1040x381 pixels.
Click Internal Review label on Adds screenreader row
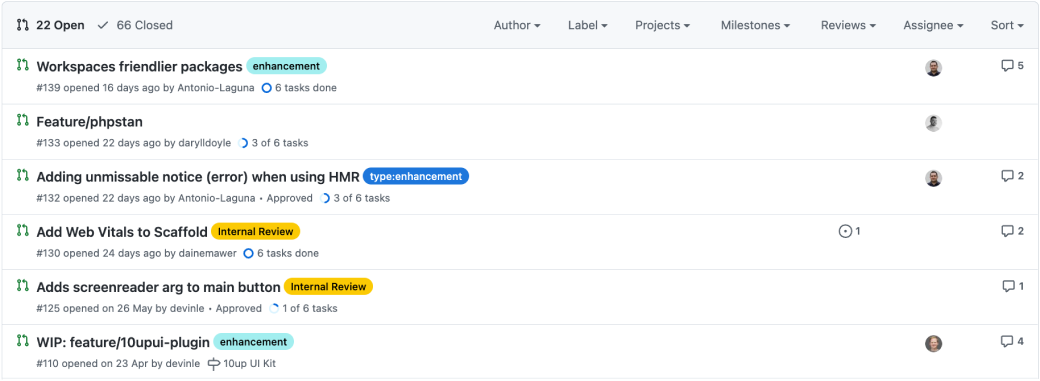point(329,286)
